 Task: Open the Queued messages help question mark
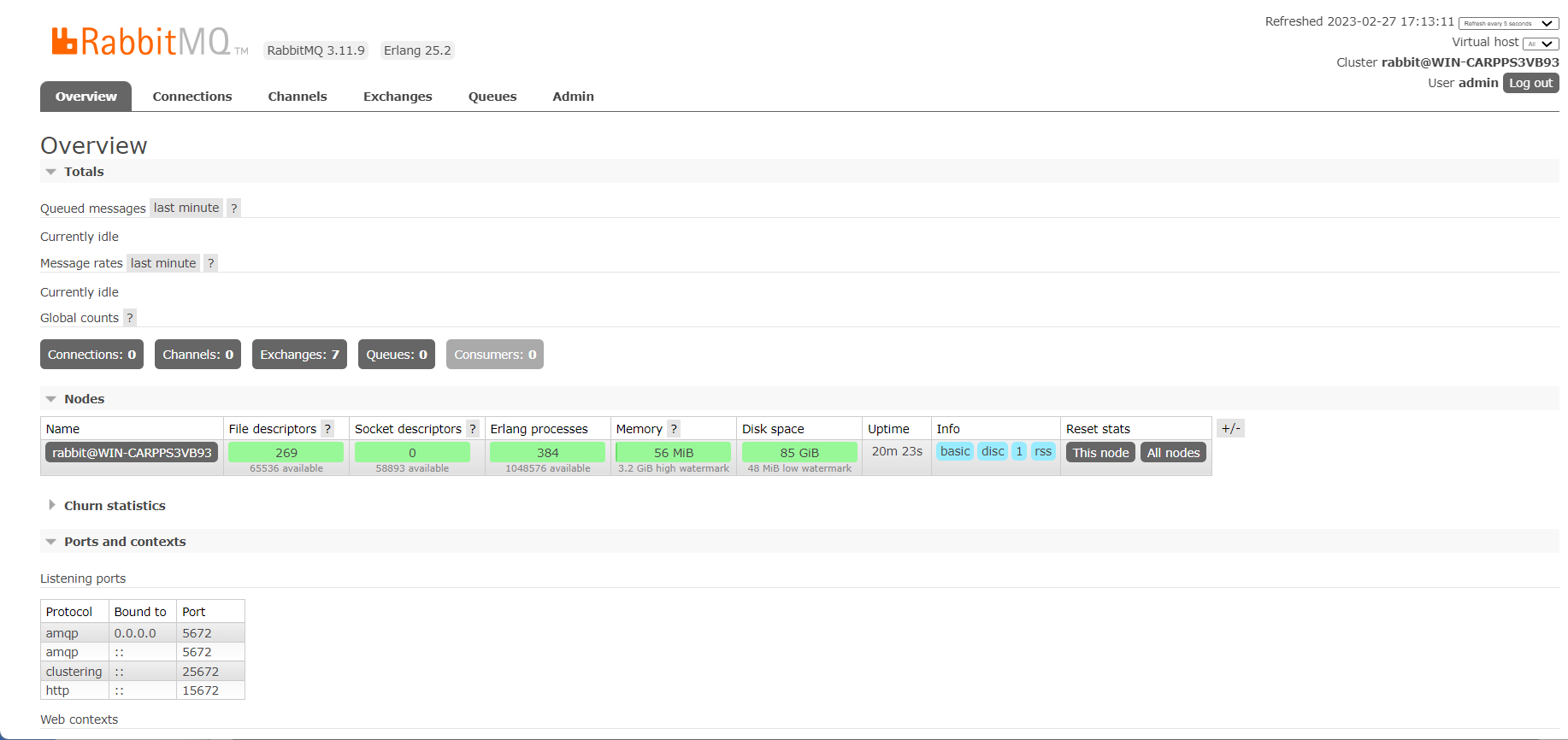[x=233, y=208]
